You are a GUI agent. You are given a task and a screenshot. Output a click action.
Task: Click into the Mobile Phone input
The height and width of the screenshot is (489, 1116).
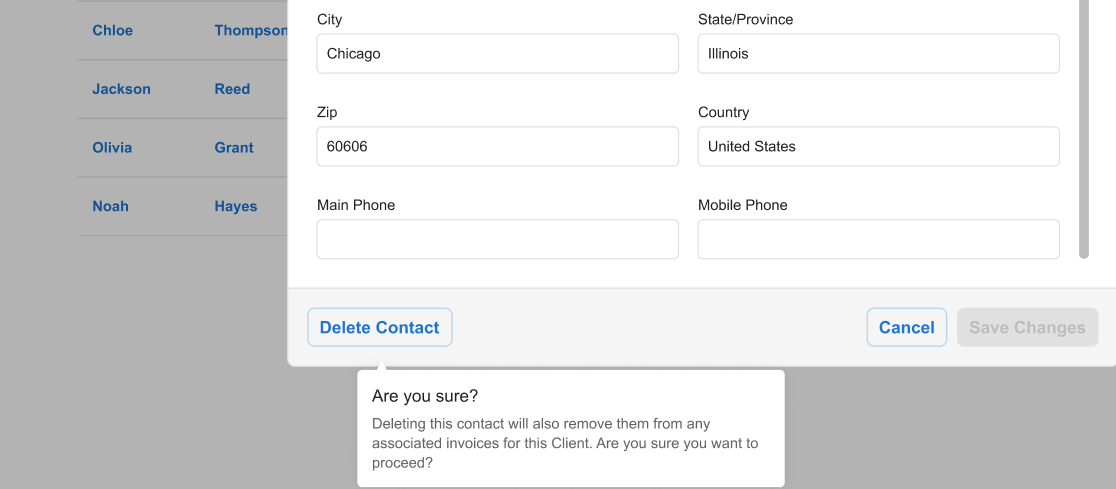point(878,240)
